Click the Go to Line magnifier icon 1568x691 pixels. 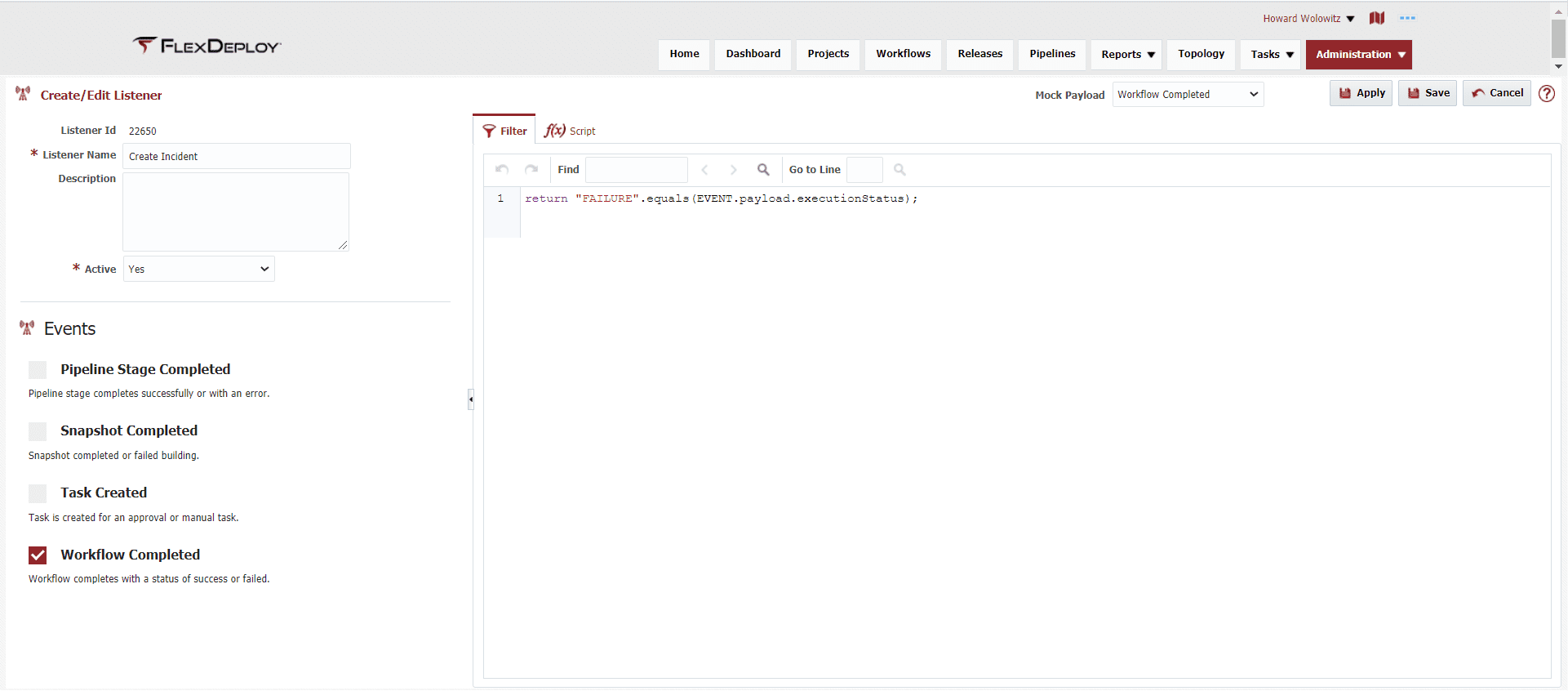[899, 170]
